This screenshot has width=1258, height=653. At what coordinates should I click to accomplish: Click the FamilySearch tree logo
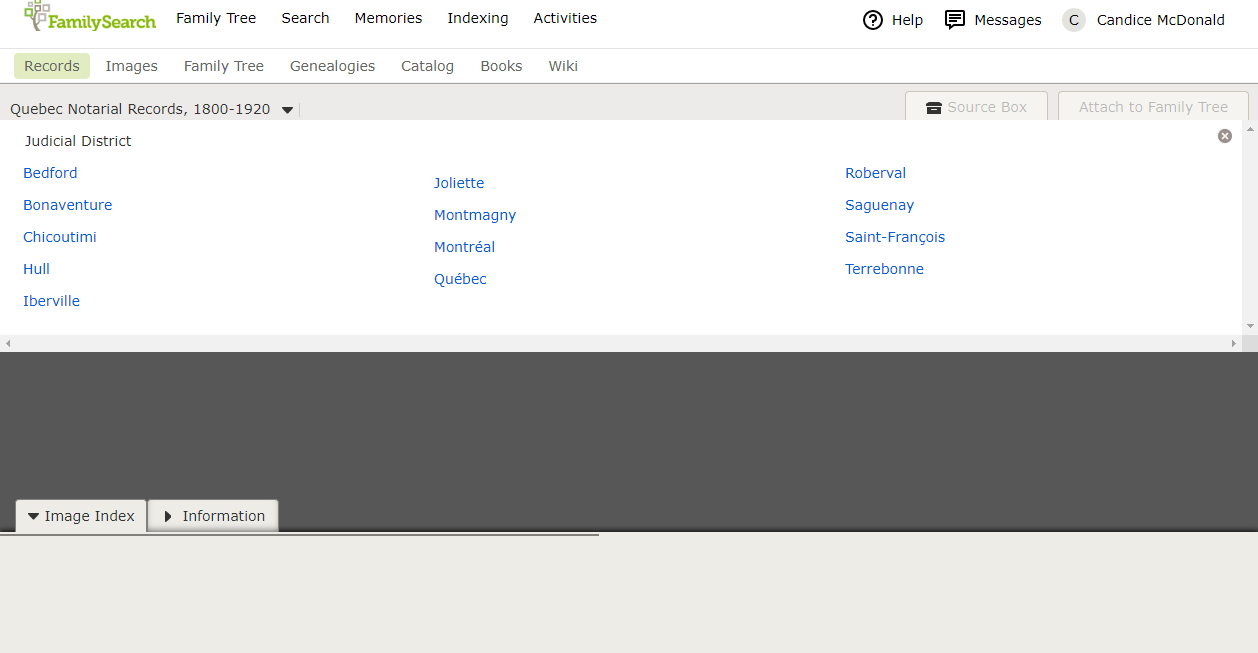click(38, 15)
